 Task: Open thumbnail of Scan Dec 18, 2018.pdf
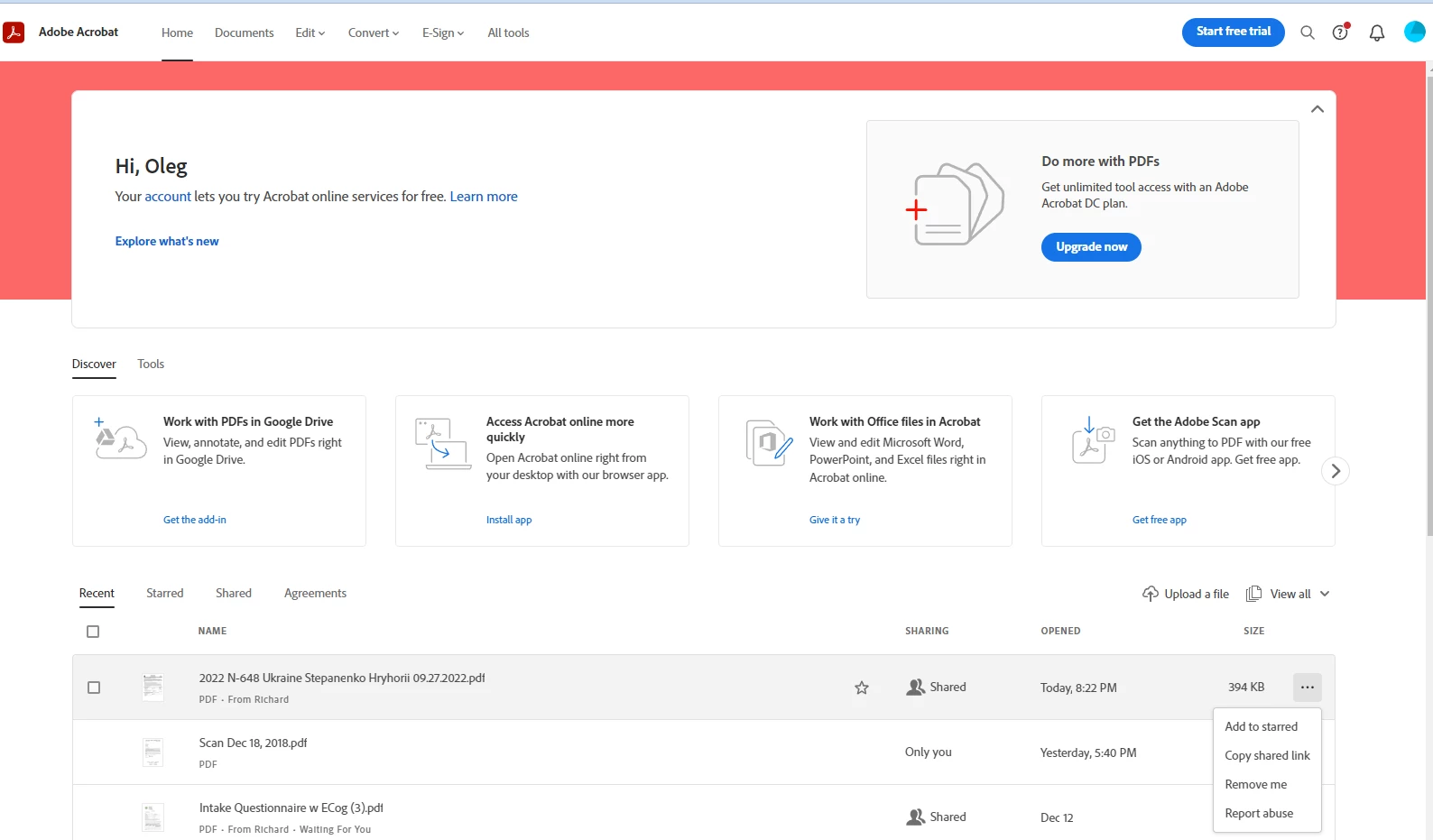pos(153,752)
